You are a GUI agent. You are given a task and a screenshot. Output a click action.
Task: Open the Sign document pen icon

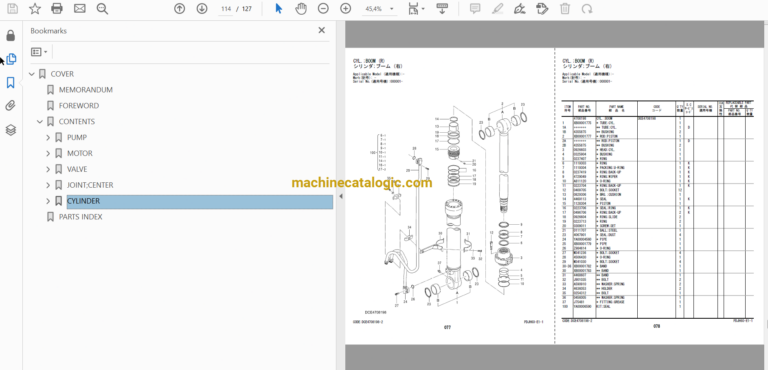519,8
